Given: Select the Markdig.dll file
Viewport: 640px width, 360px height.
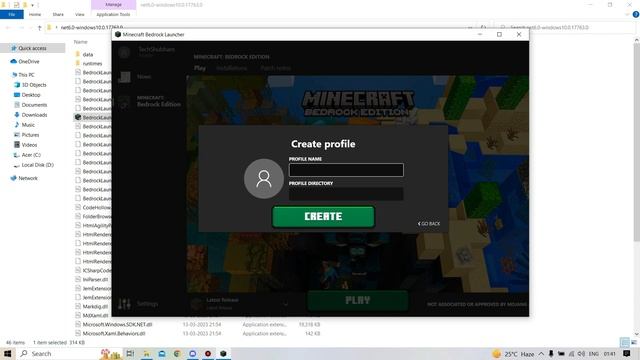Looking at the screenshot, I should (x=95, y=307).
